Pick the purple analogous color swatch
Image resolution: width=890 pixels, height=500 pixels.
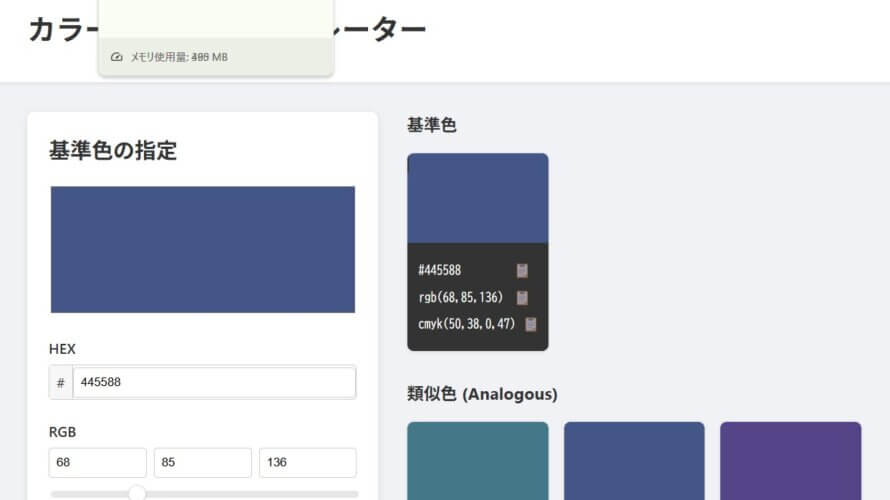point(790,460)
